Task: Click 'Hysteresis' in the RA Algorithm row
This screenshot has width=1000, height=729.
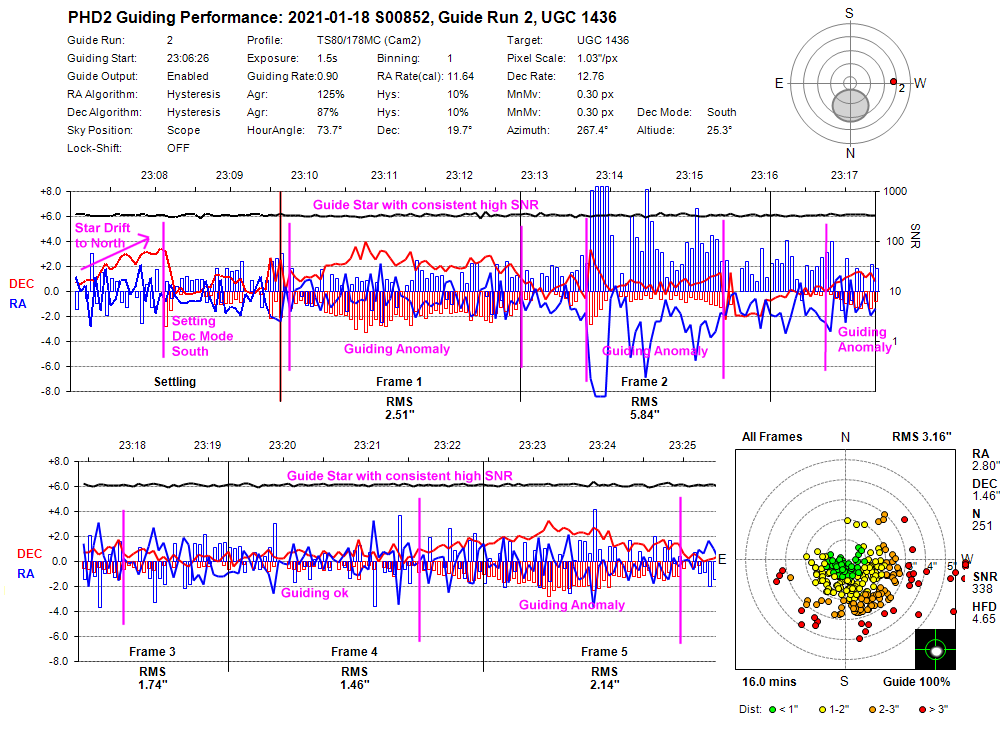Action: pyautogui.click(x=193, y=94)
